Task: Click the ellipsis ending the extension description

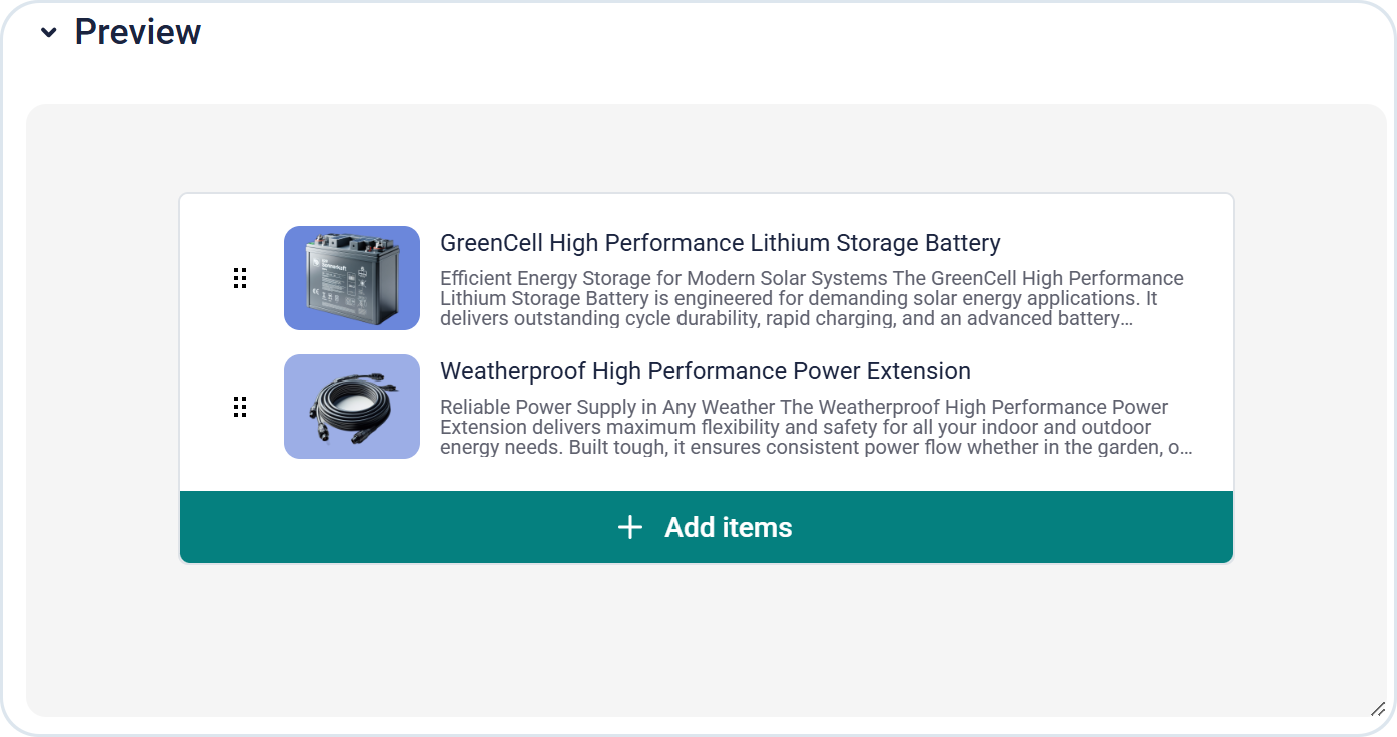Action: (x=1186, y=448)
